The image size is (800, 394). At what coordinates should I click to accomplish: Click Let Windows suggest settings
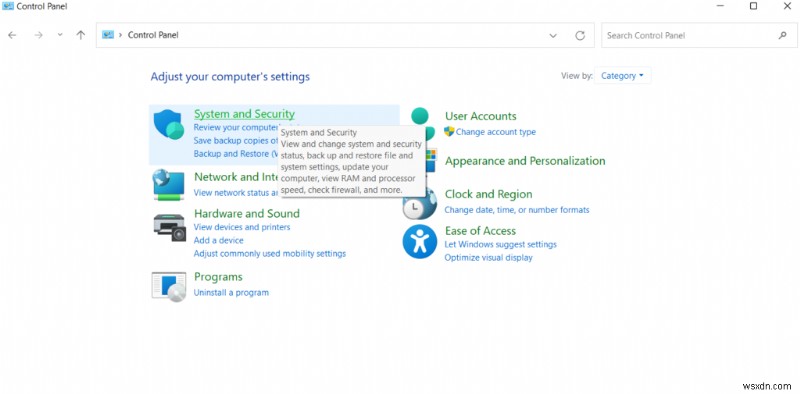[501, 244]
